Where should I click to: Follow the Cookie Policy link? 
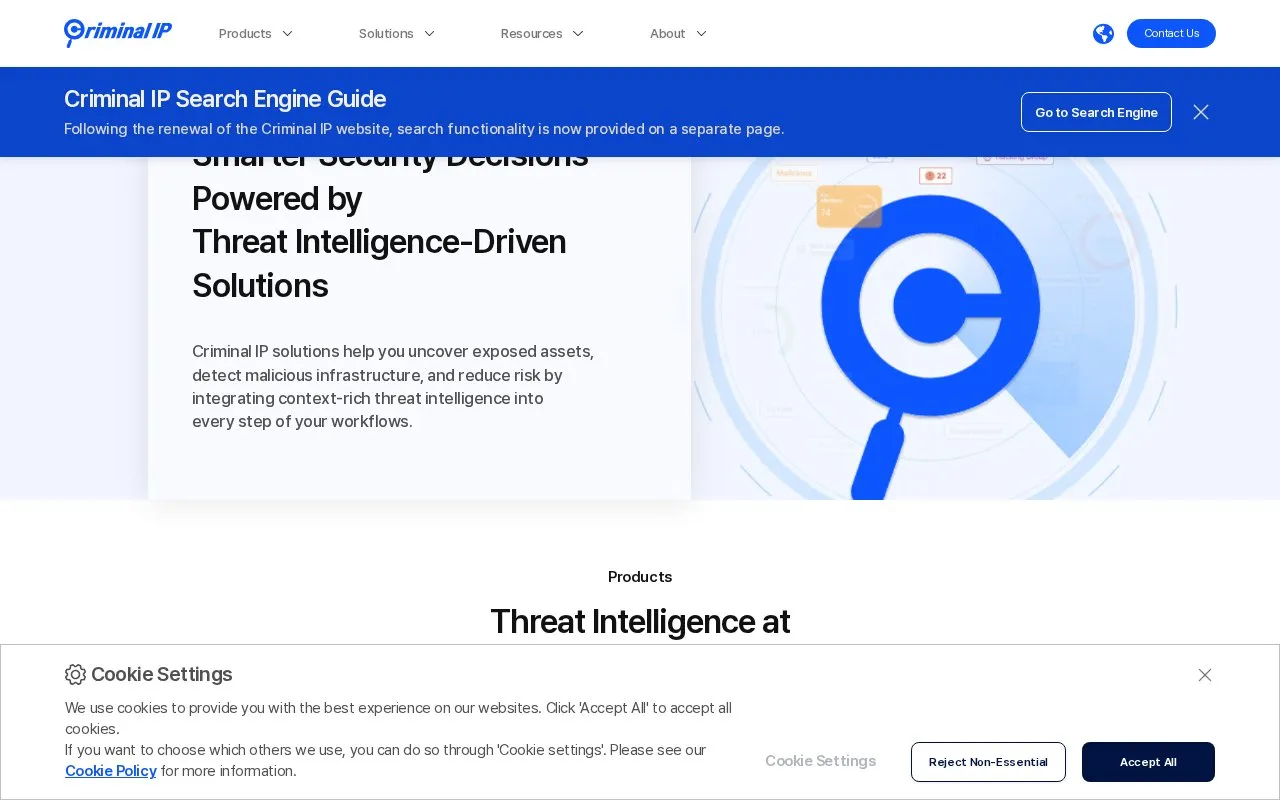click(111, 771)
